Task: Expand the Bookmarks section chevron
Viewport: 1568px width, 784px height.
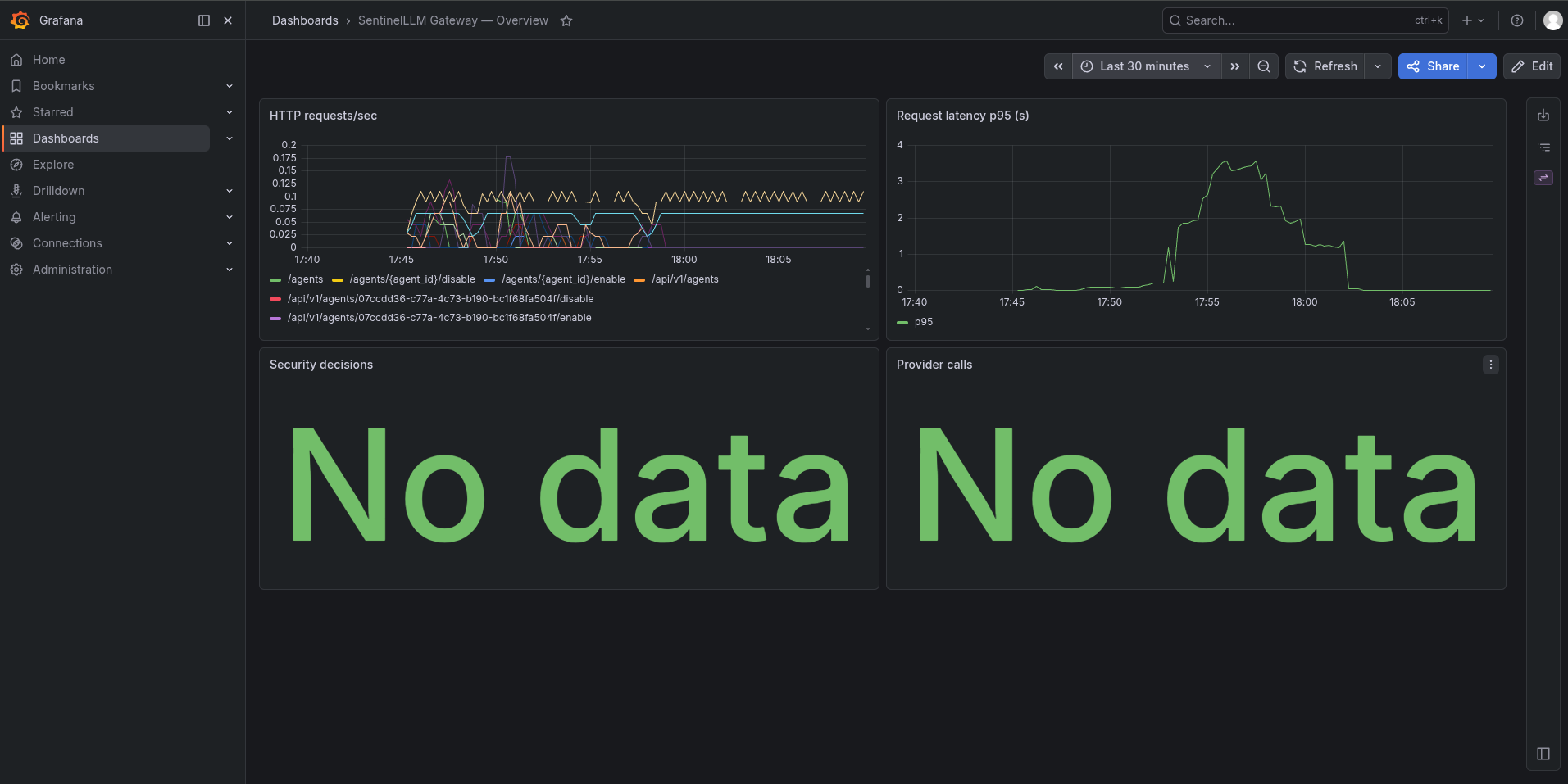Action: tap(230, 86)
